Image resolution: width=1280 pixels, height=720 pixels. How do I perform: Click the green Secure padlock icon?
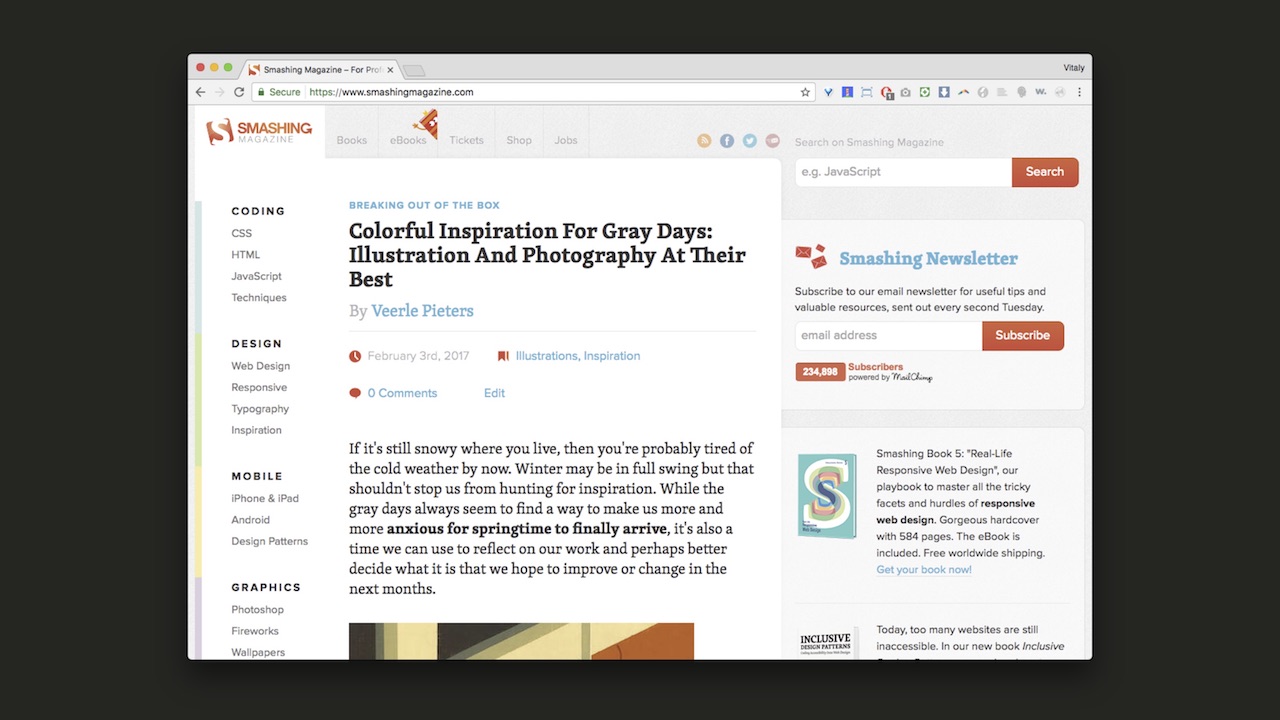point(261,92)
